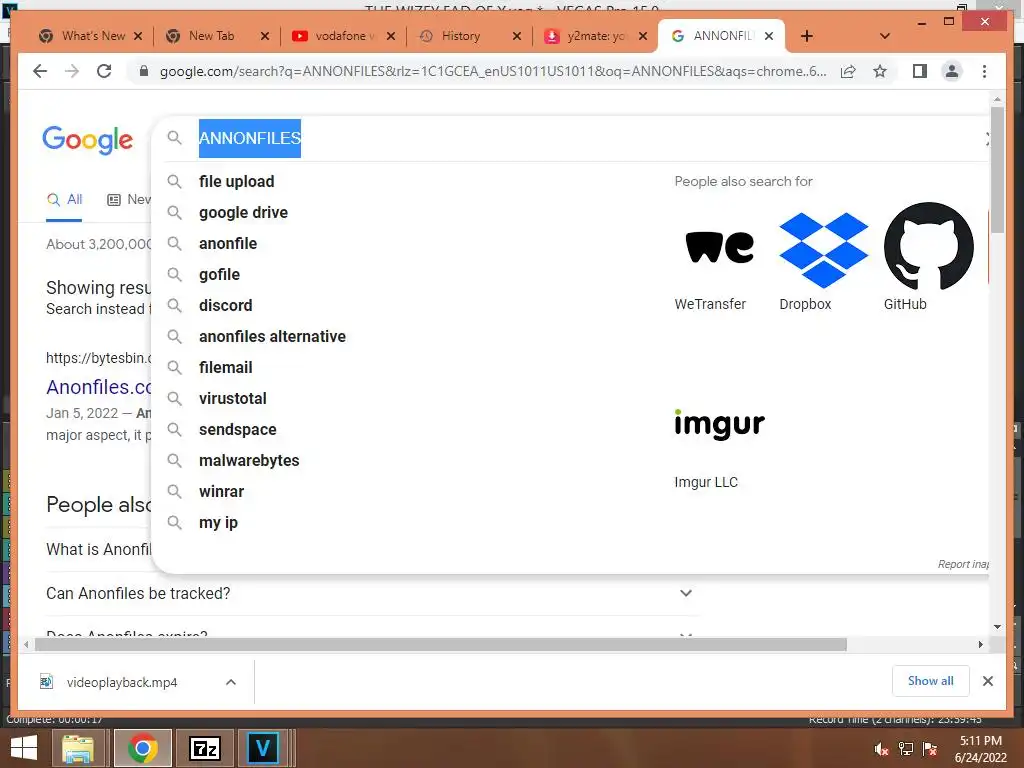This screenshot has height=768, width=1024.
Task: Open the Anonfiles.com search result link
Action: 99,387
